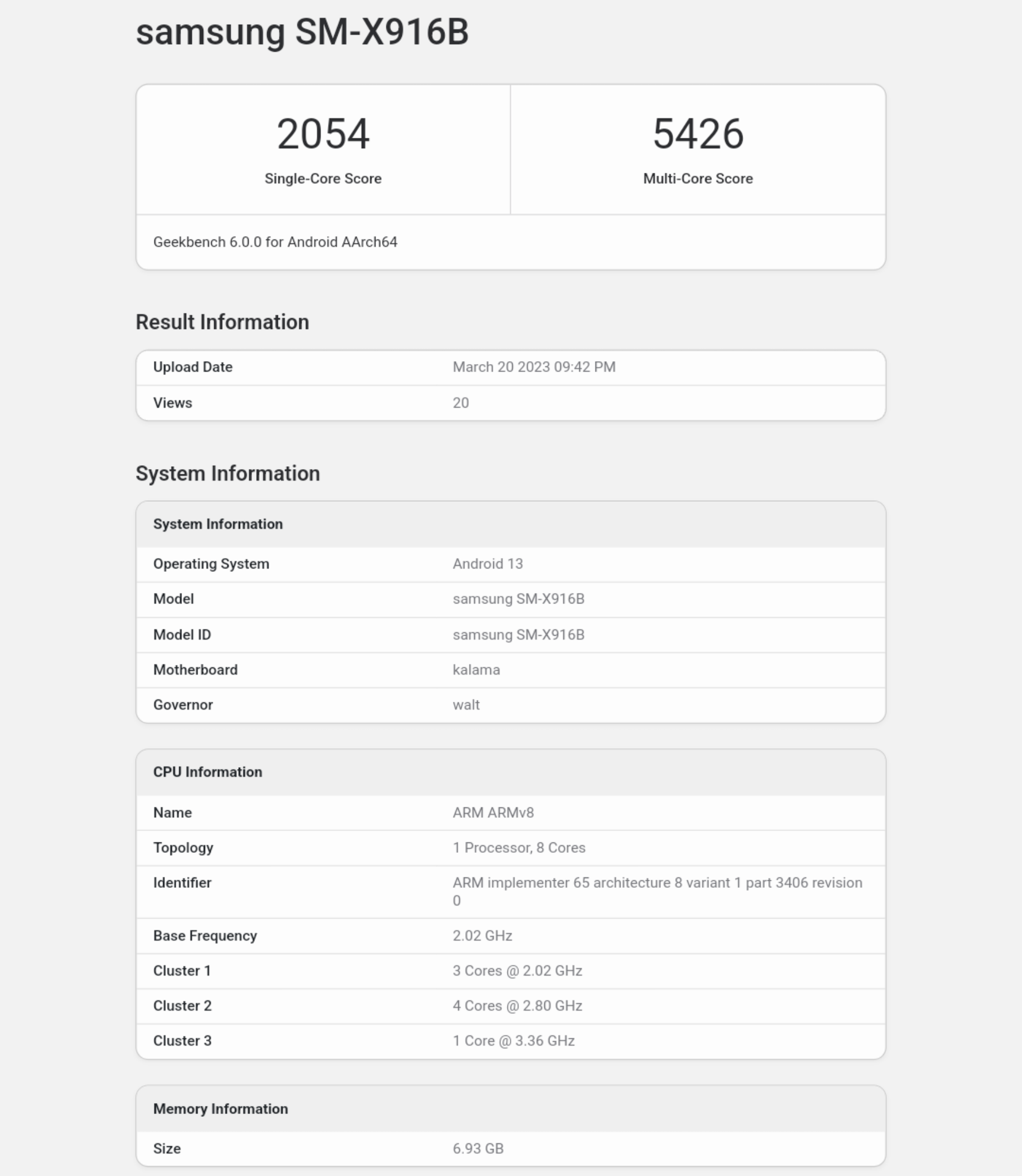This screenshot has width=1022, height=1176.
Task: Click the memory Size label
Action: click(x=167, y=1148)
